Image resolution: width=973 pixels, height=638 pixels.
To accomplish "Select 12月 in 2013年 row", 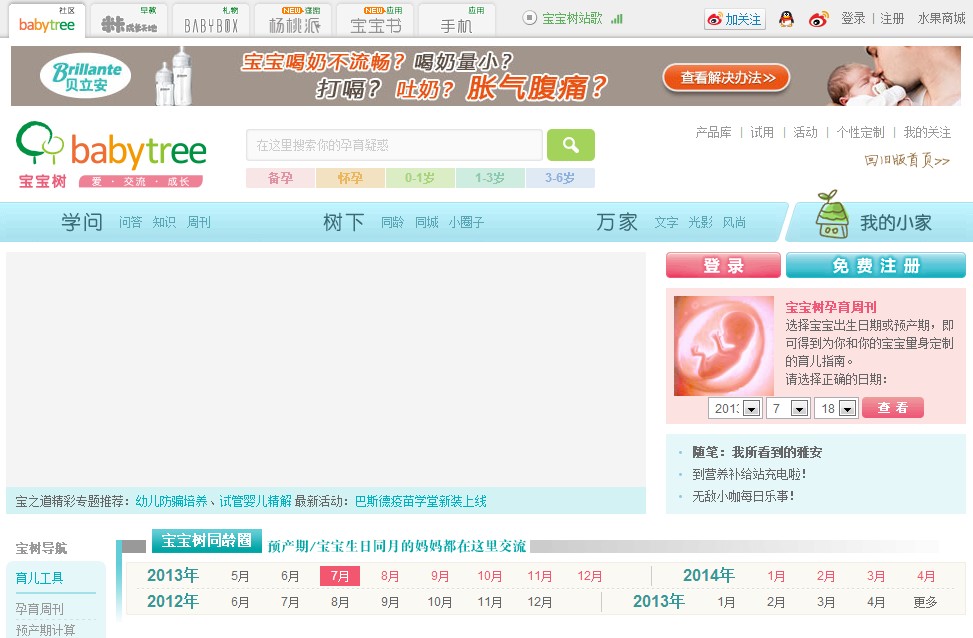I will (x=590, y=576).
